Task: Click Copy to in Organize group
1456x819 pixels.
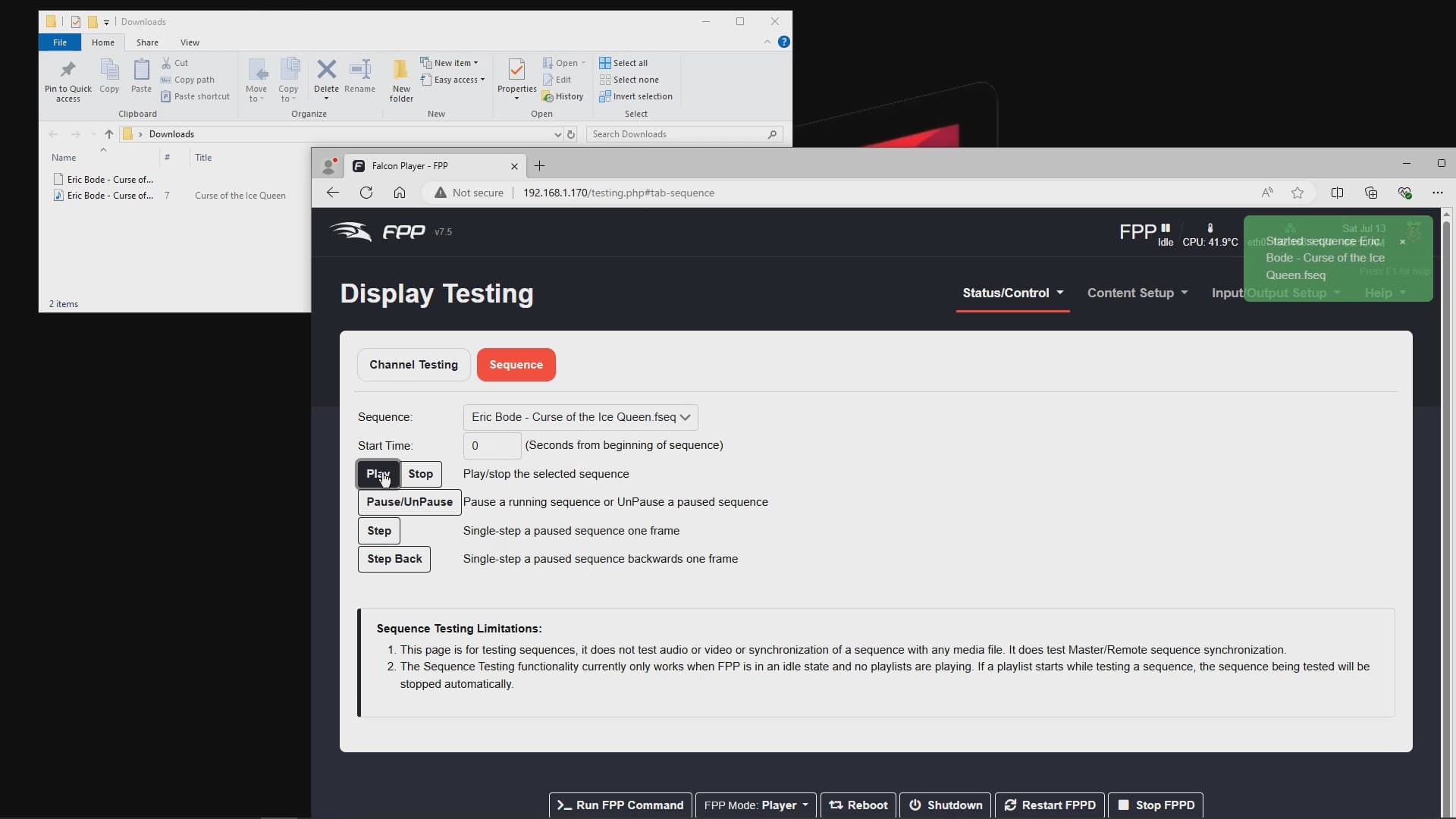Action: pyautogui.click(x=288, y=80)
